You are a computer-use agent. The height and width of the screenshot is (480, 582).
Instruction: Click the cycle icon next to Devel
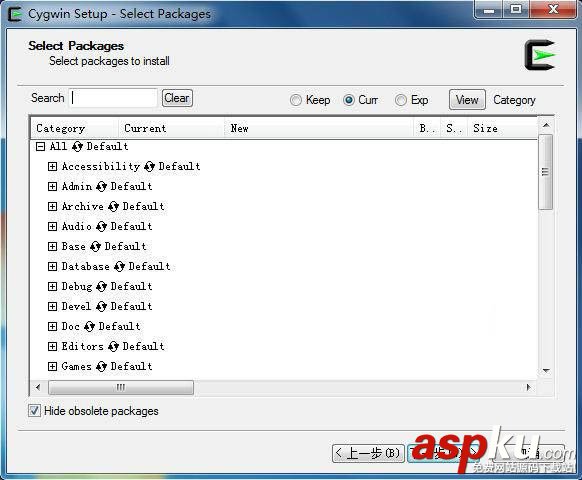[101, 307]
